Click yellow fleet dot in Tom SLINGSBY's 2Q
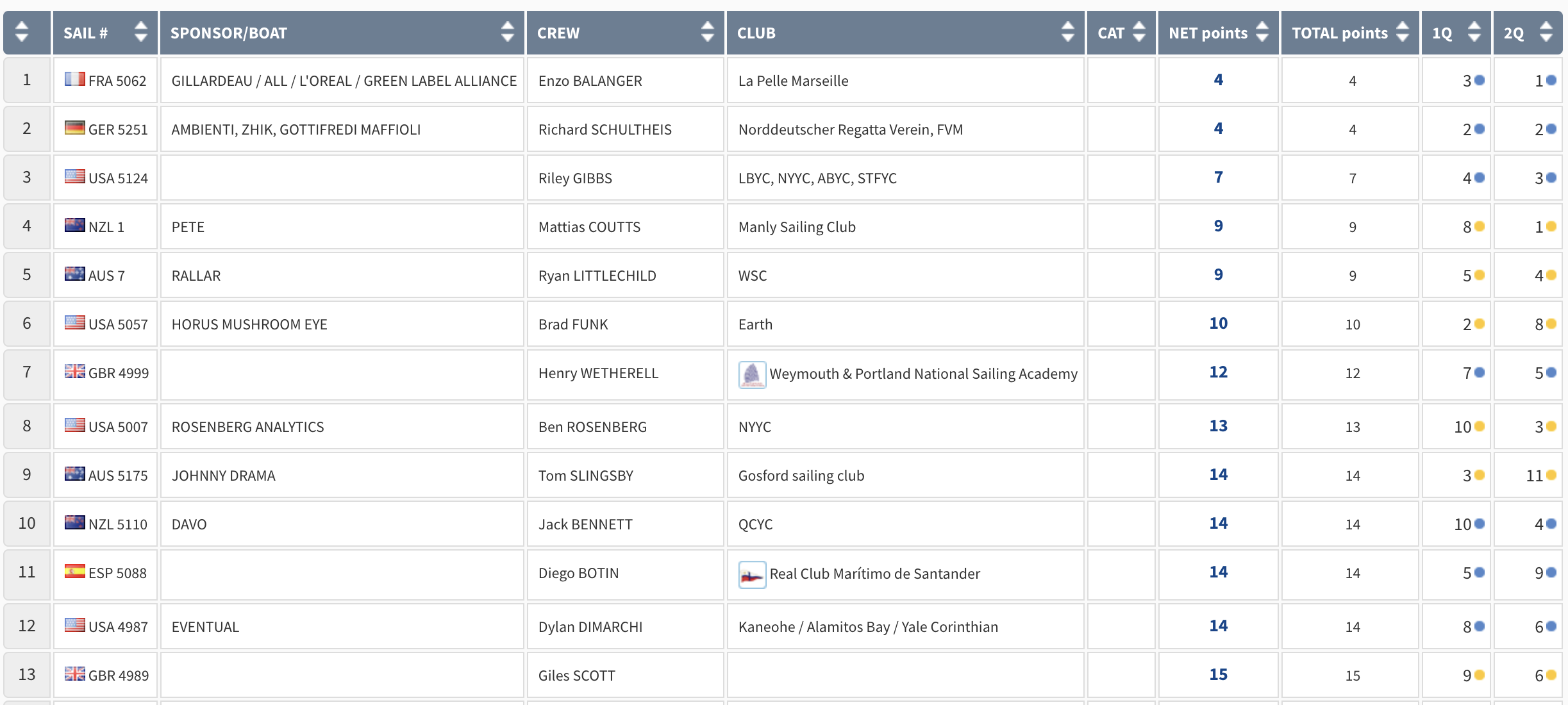Viewport: 1568px width, 705px height. coord(1551,475)
